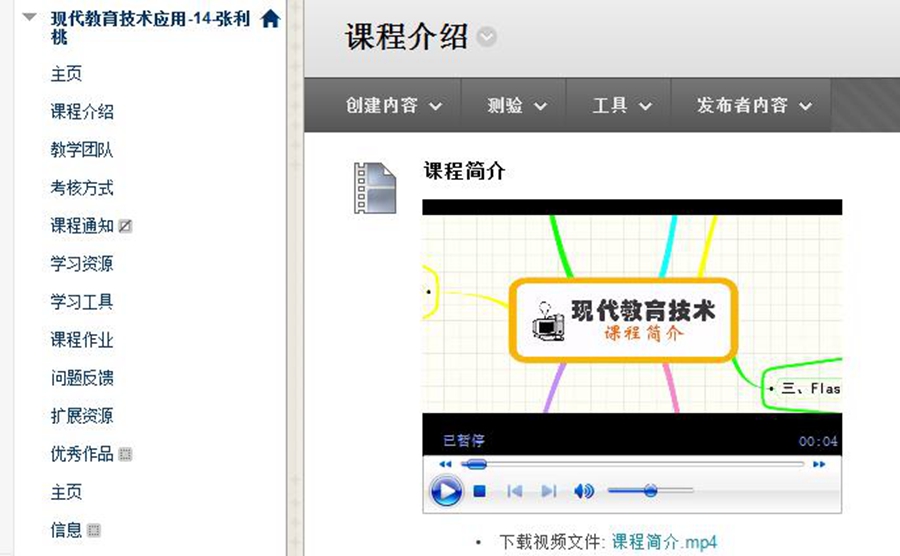900x556 pixels.
Task: Open 学习工具 in the sidebar
Action: (x=82, y=302)
